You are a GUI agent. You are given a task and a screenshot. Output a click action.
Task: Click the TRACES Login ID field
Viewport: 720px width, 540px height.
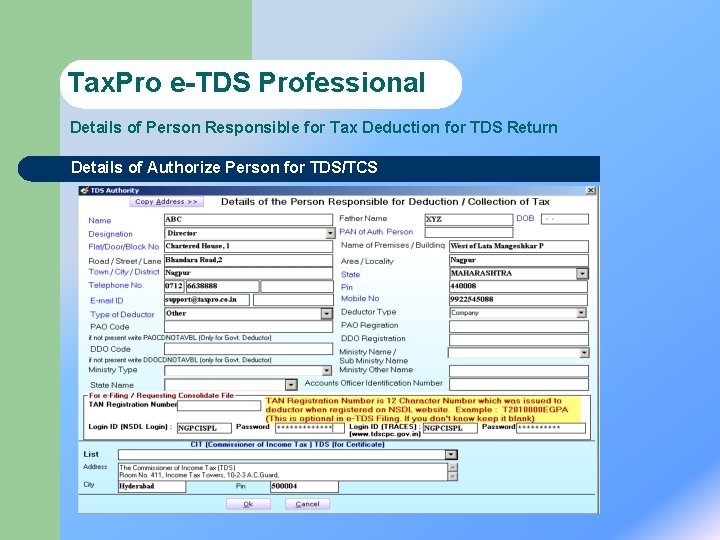(450, 428)
